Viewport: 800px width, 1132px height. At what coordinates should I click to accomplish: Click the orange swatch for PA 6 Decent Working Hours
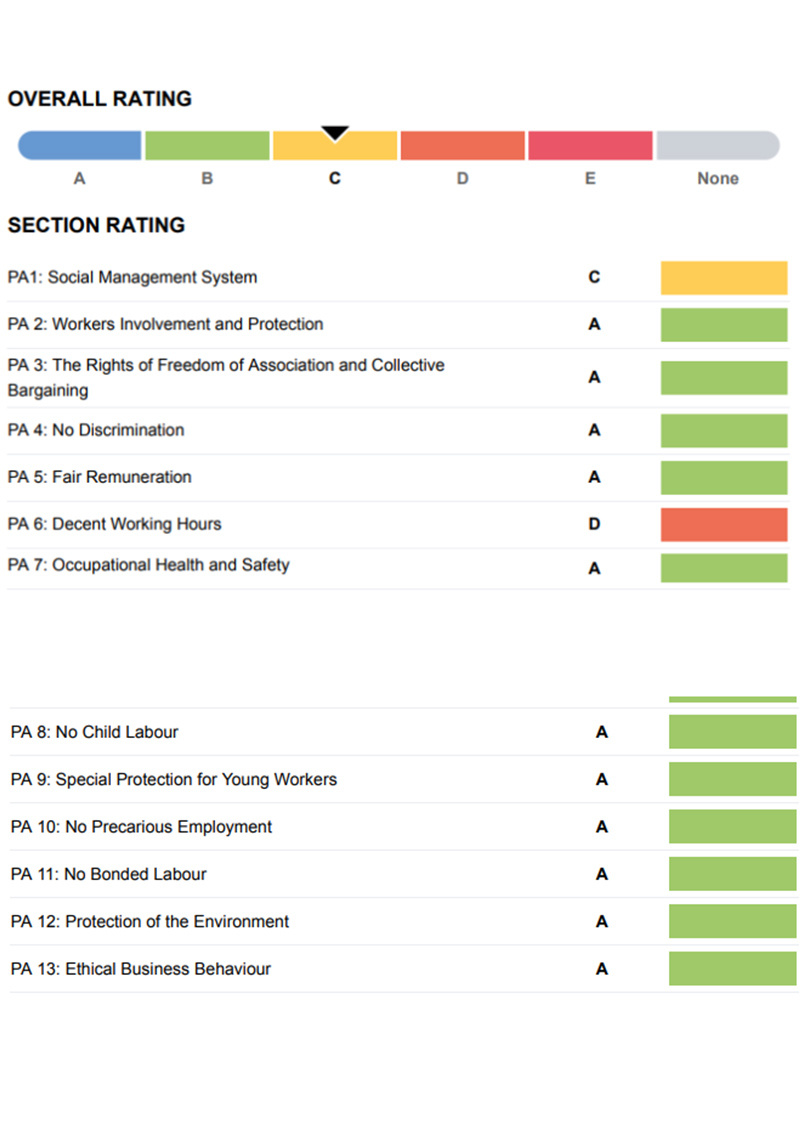pyautogui.click(x=724, y=524)
